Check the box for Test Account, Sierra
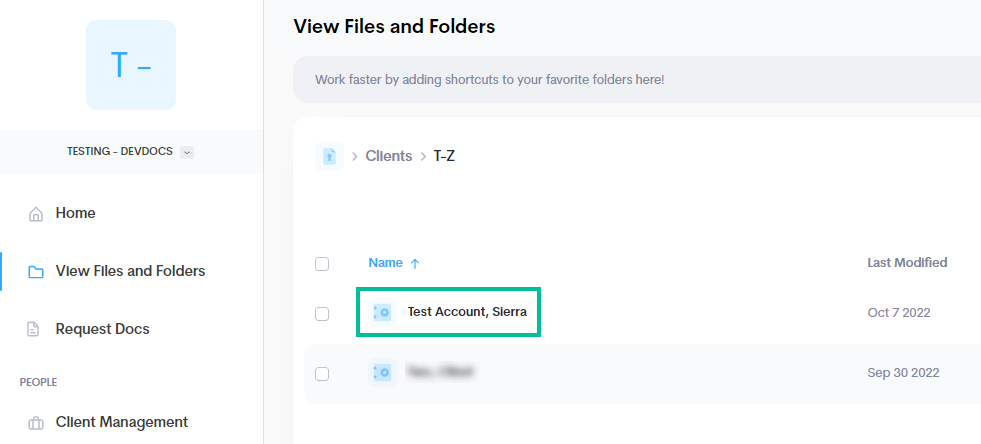The height and width of the screenshot is (444, 981). click(322, 313)
